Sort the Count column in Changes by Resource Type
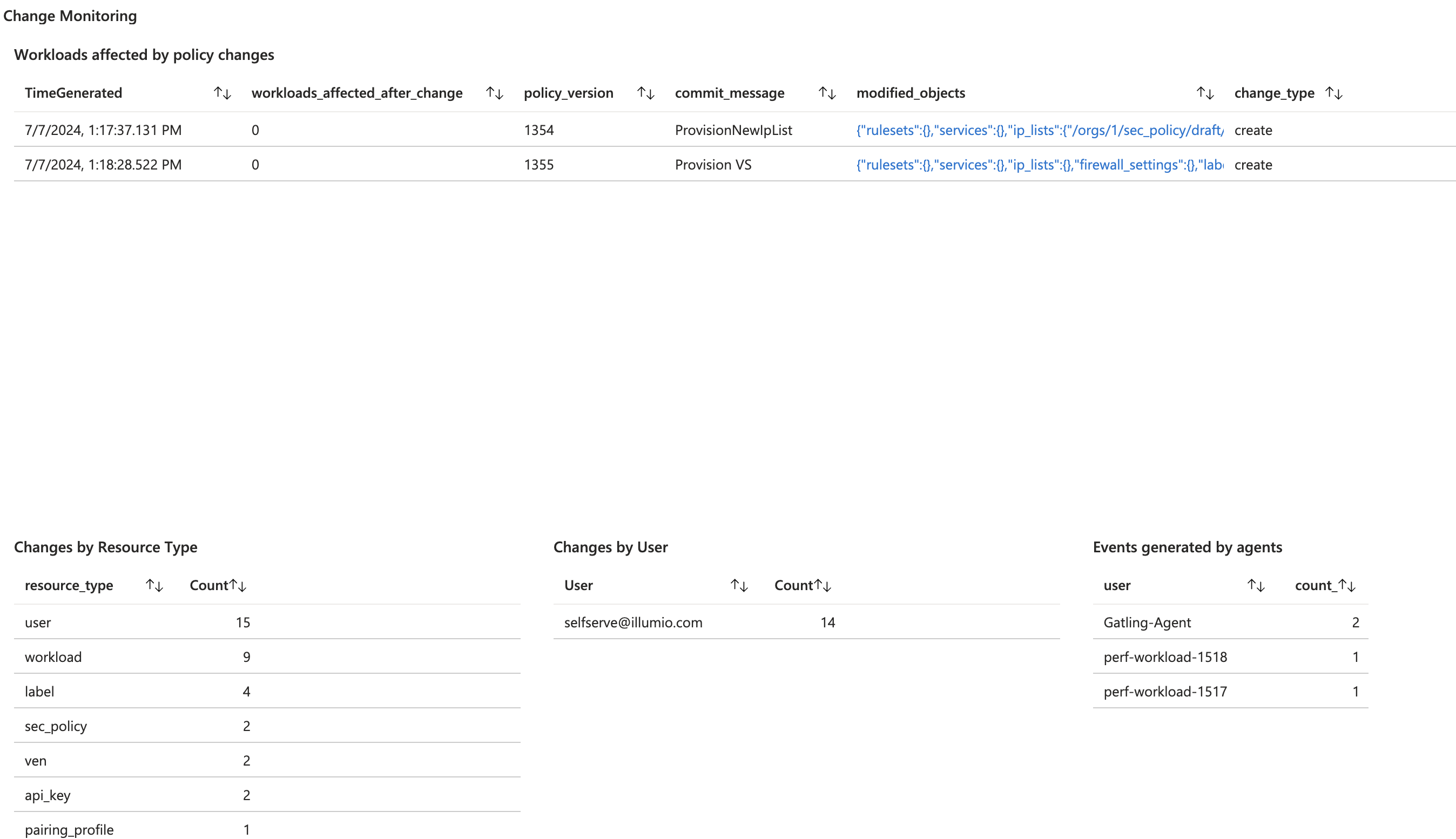Image resolution: width=1456 pixels, height=839 pixels. pos(238,585)
